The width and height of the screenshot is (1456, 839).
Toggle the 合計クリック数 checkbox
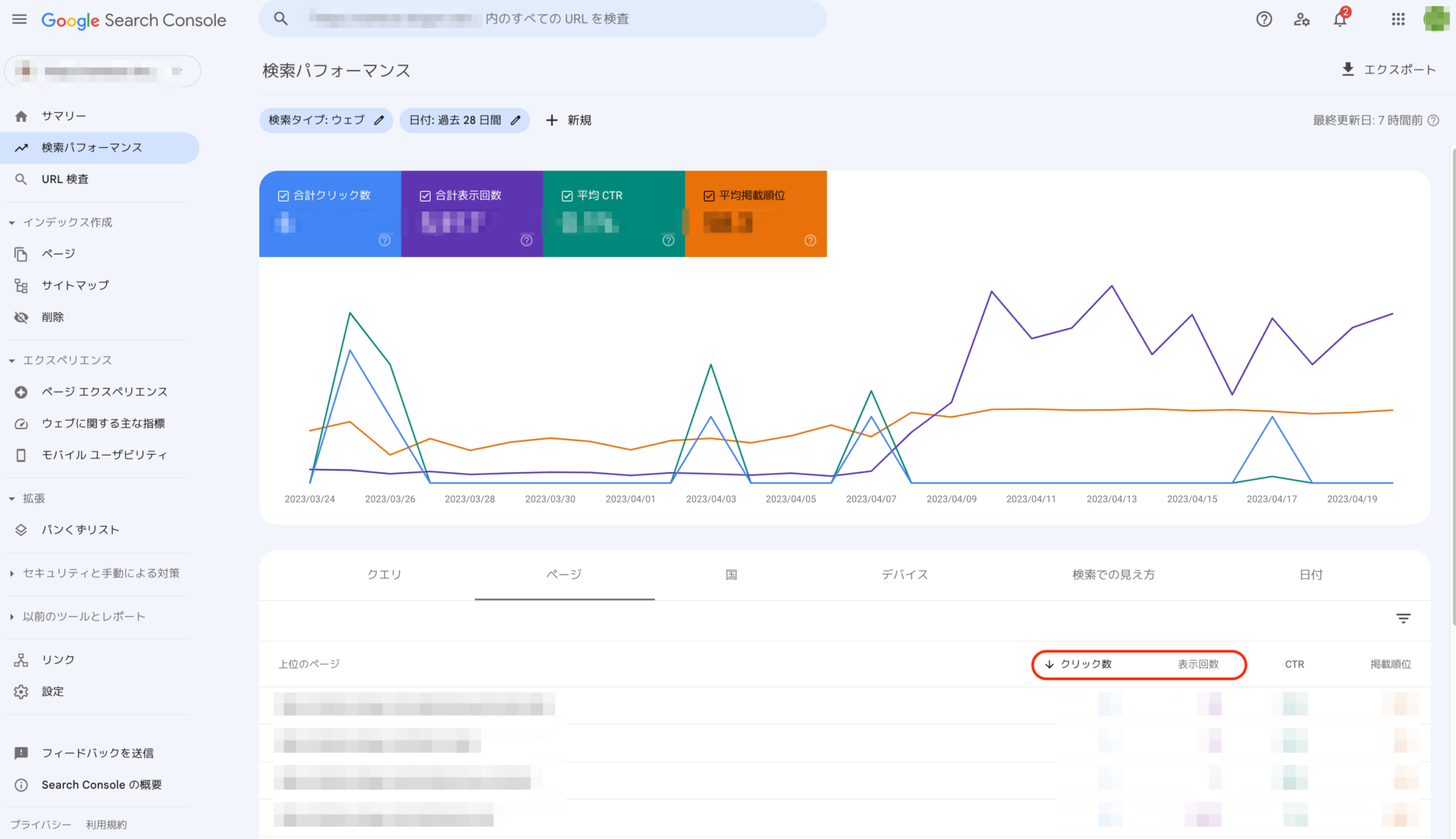(x=284, y=196)
